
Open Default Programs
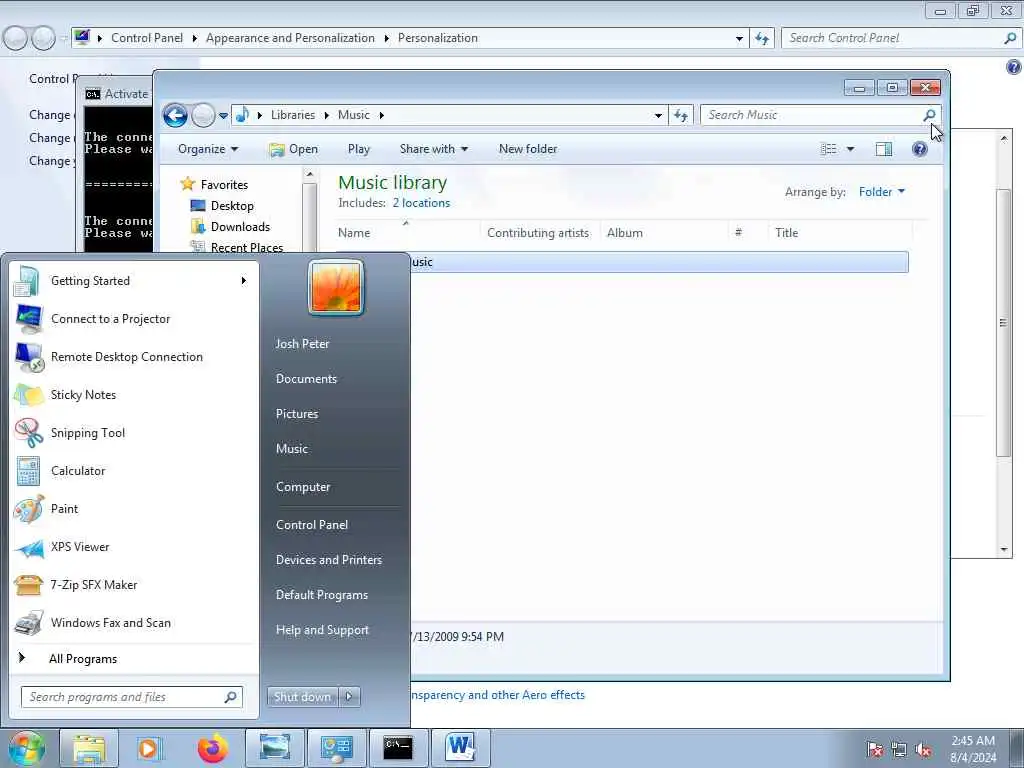pyautogui.click(x=321, y=595)
